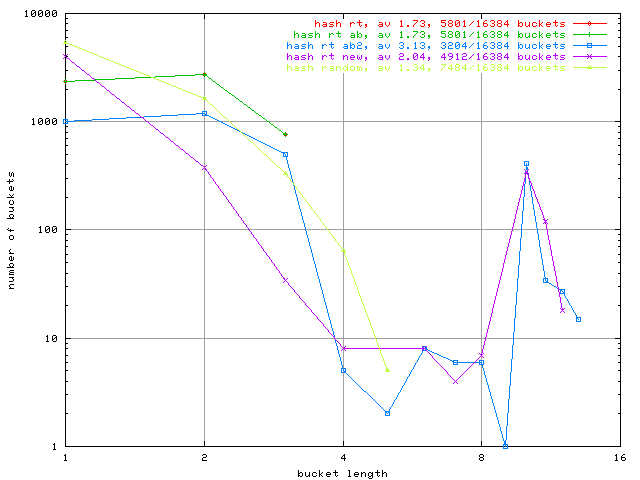Click blue square data point at value 1 bottom
This screenshot has width=640, height=480.
pyautogui.click(x=505, y=446)
